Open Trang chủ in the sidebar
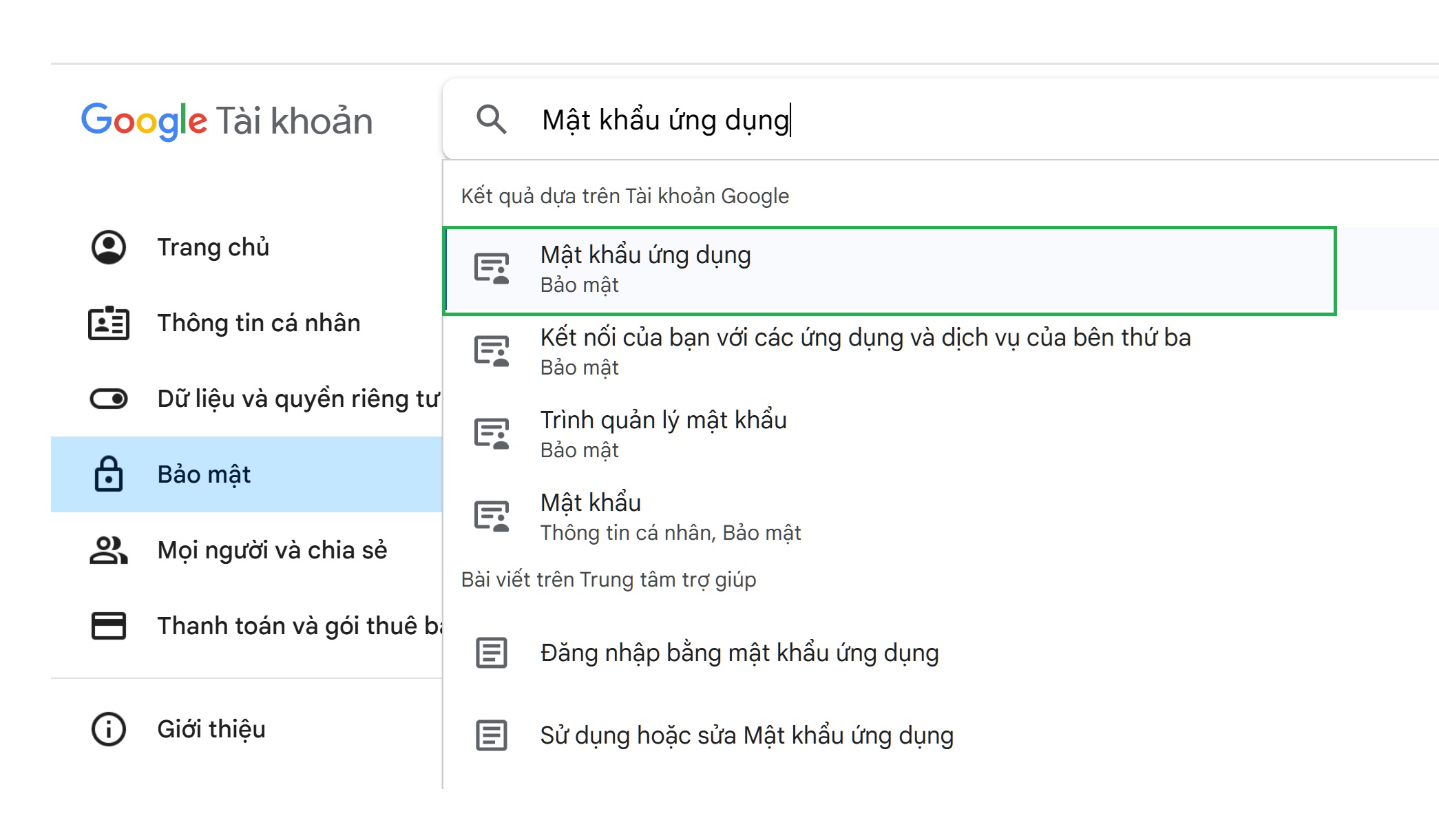1439x840 pixels. point(246,247)
